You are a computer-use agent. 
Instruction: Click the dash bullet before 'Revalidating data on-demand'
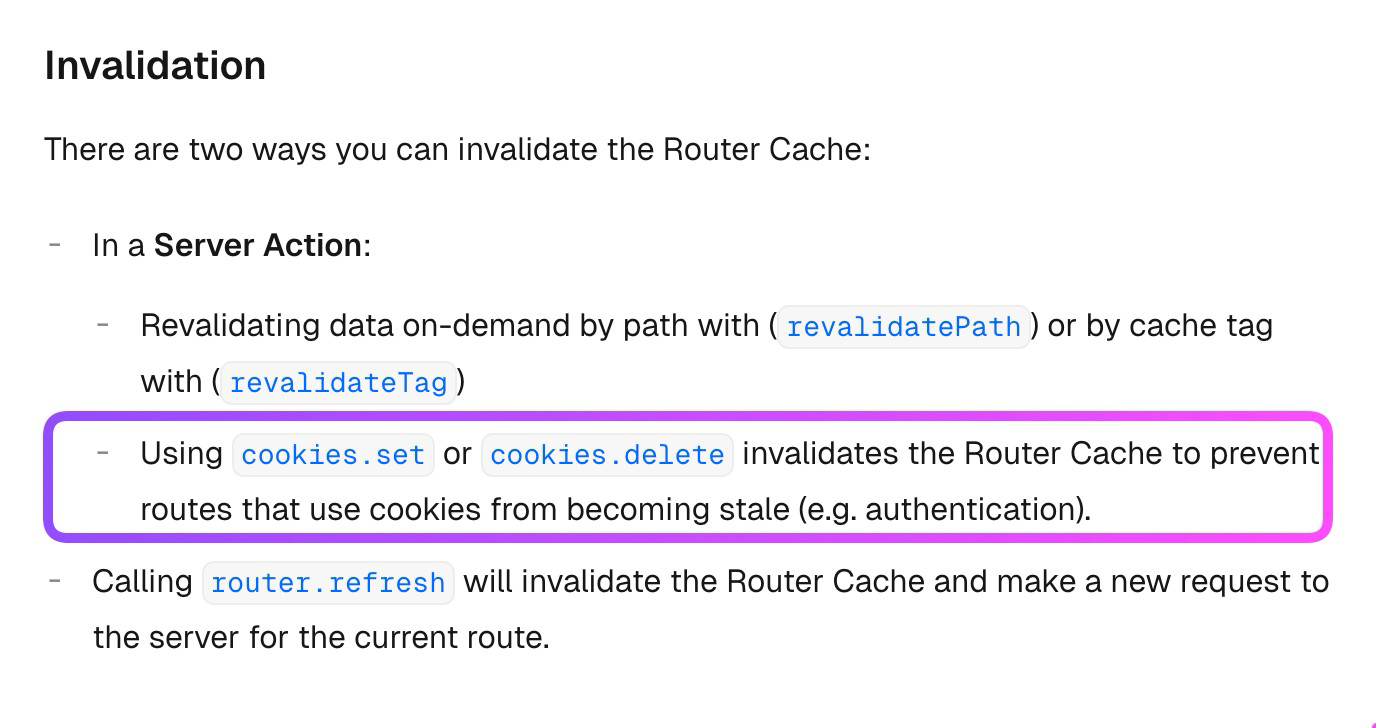[x=104, y=323]
